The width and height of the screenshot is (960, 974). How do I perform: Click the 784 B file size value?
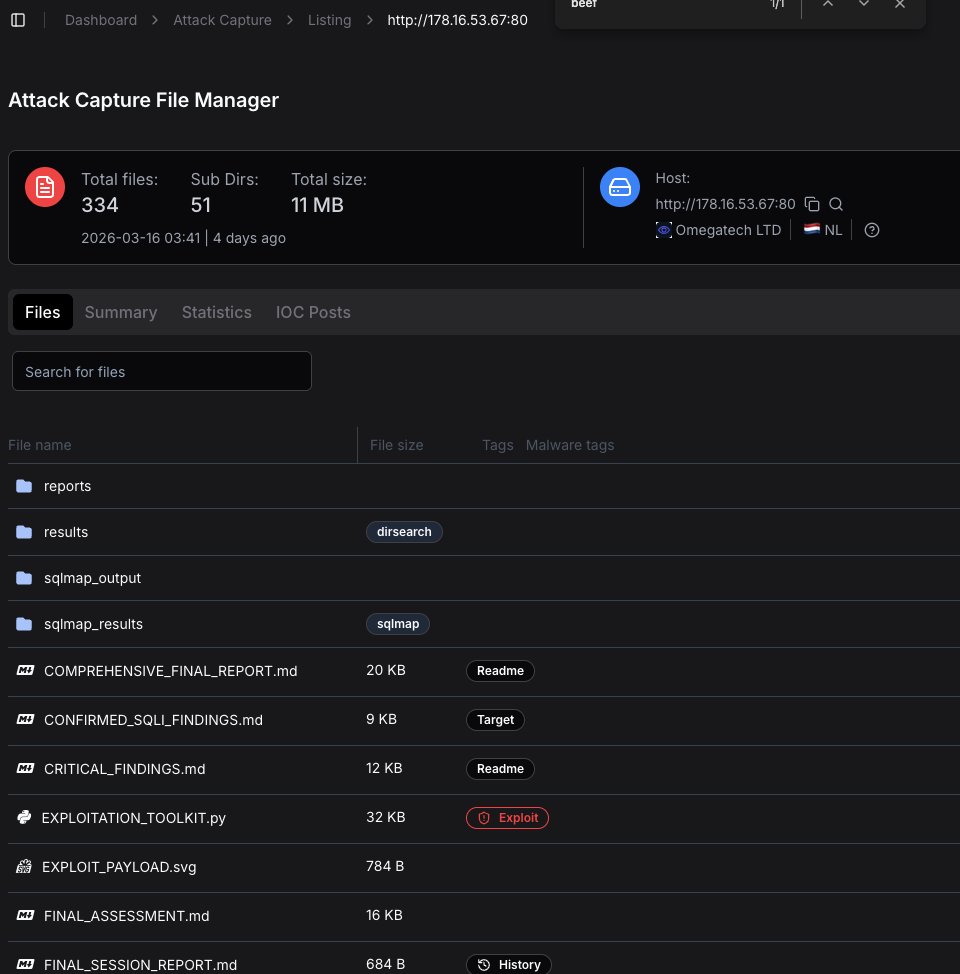(385, 867)
